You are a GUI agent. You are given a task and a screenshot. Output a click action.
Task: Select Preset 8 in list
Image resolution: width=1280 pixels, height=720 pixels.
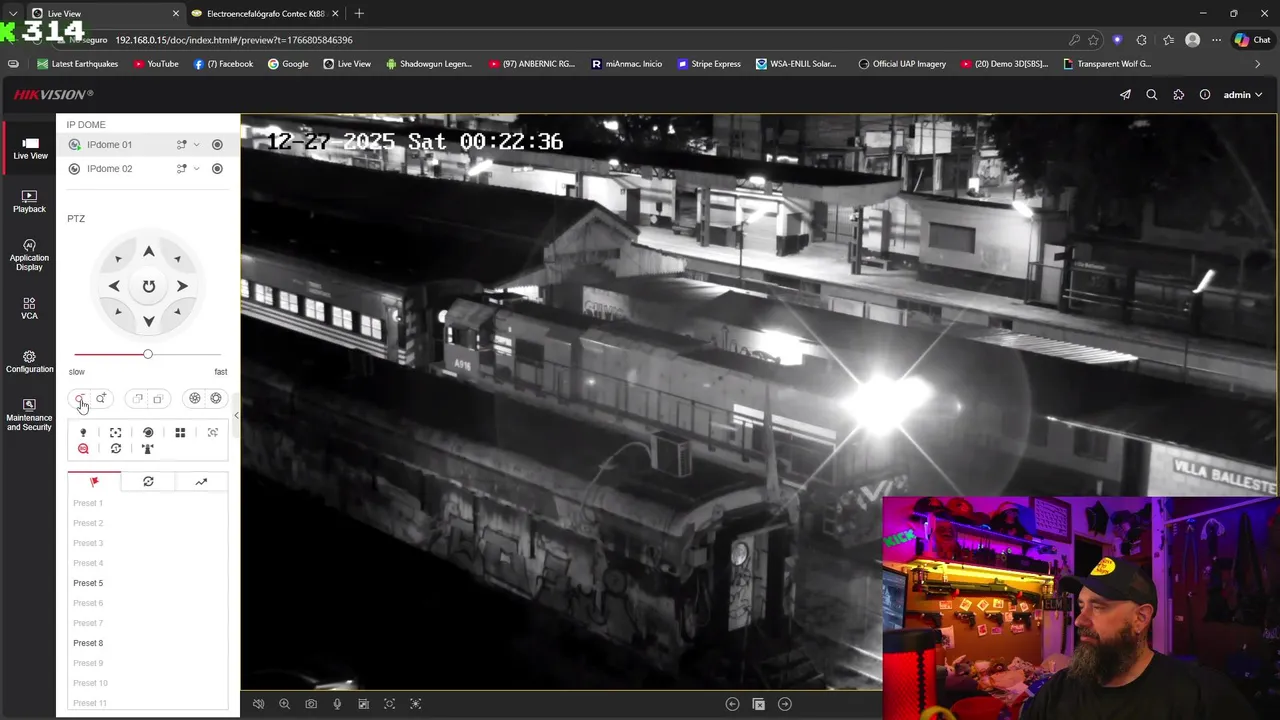pyautogui.click(x=88, y=643)
